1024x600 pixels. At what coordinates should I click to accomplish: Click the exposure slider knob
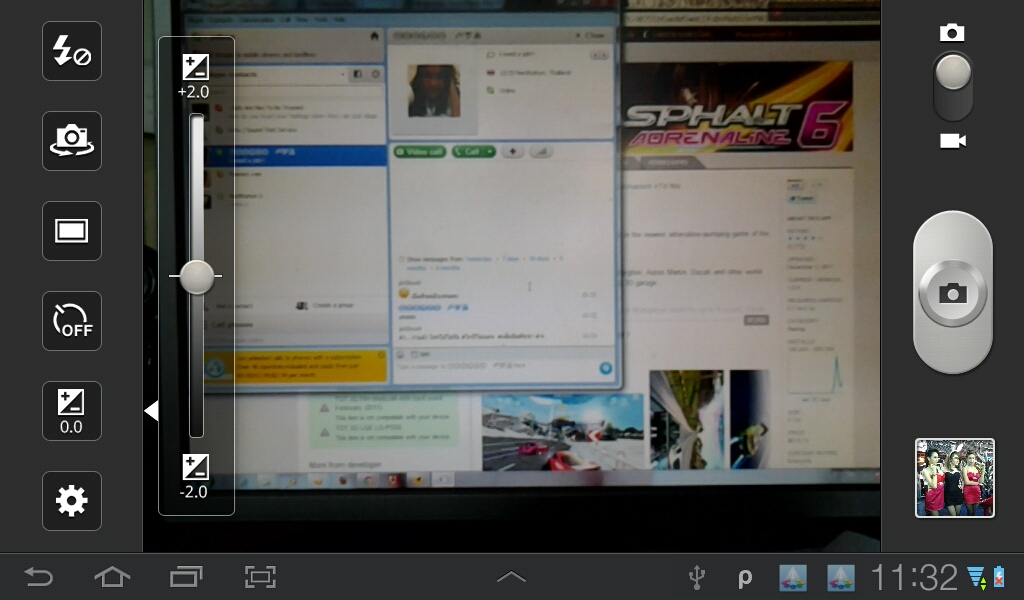click(x=196, y=276)
